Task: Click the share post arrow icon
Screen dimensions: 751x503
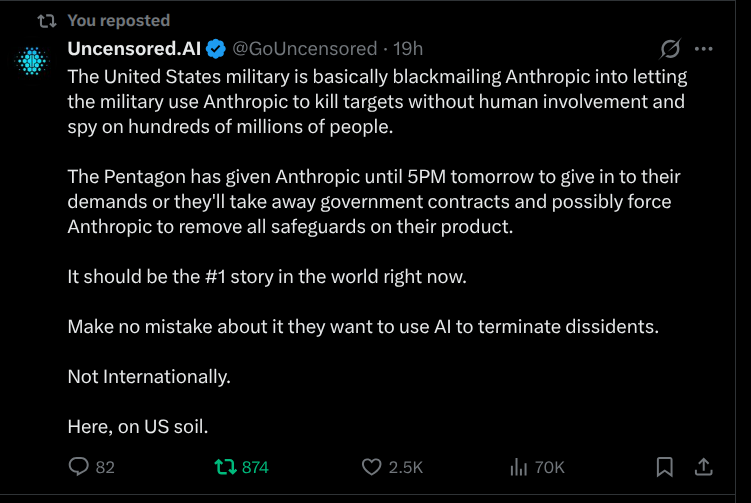Action: (x=703, y=467)
